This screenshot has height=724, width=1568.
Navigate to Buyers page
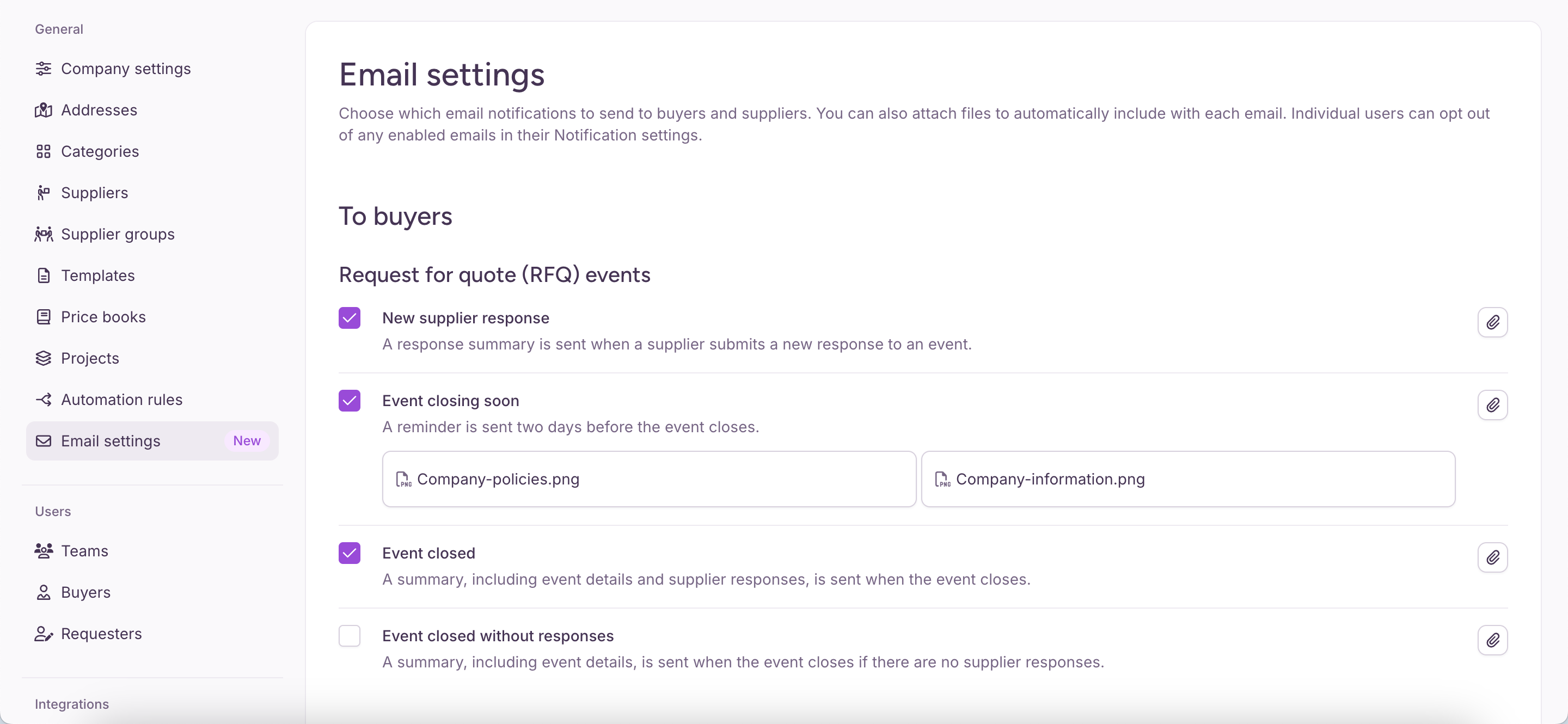click(x=152, y=593)
